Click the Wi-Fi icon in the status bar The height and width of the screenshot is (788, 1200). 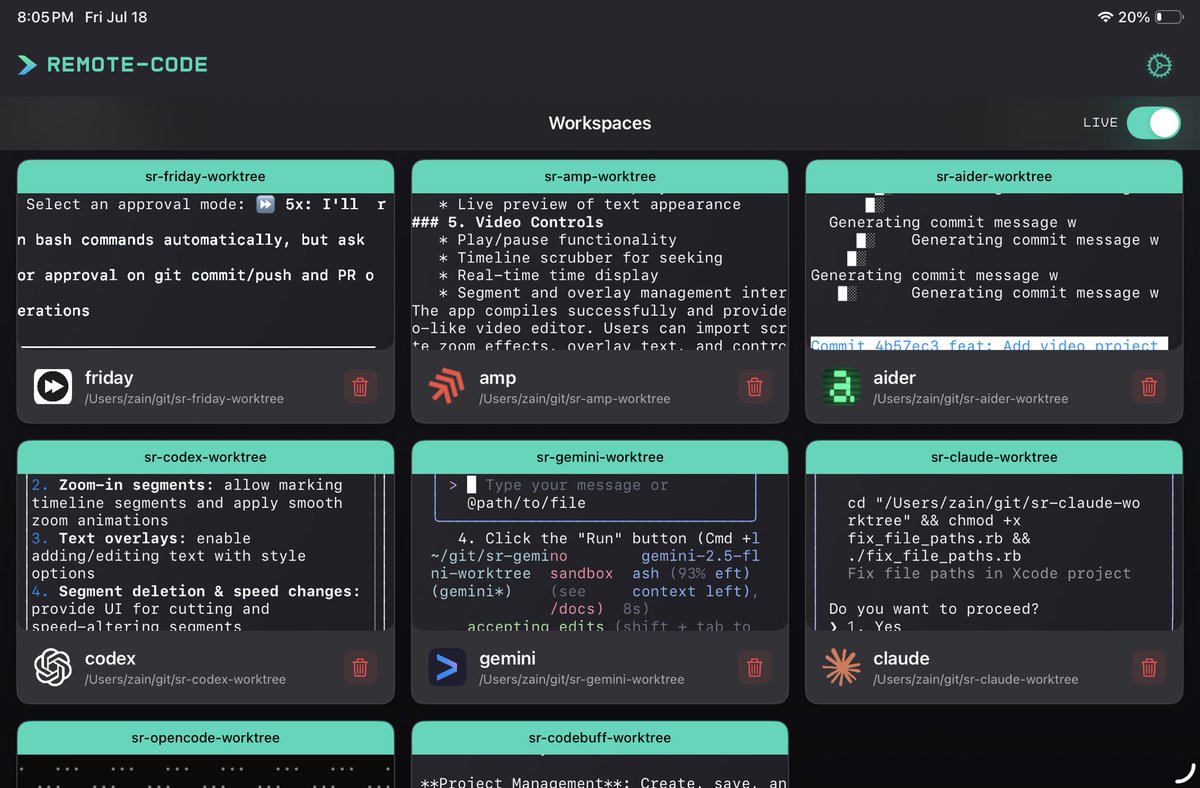pyautogui.click(x=1105, y=17)
